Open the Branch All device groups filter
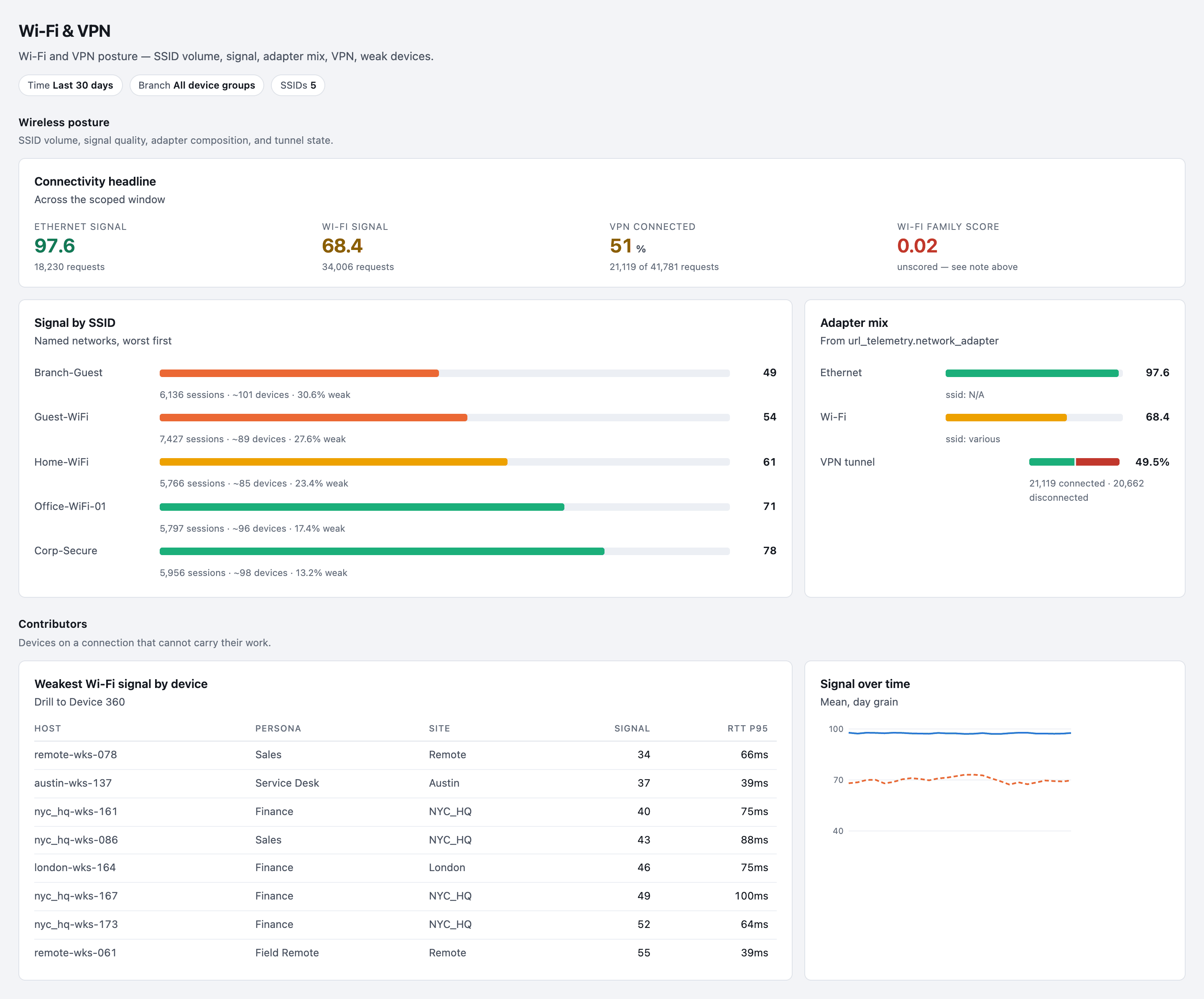1204x999 pixels. tap(196, 85)
